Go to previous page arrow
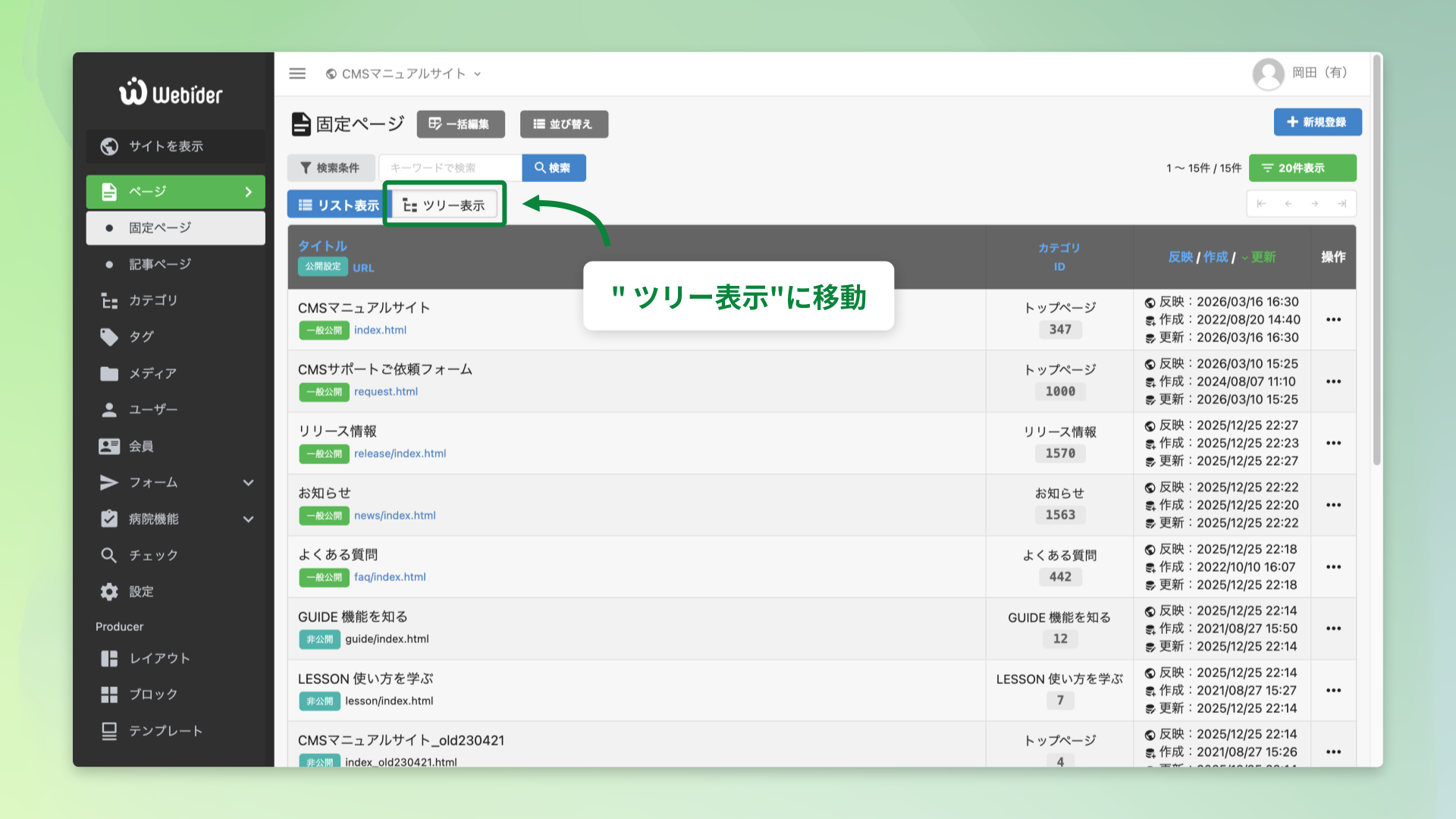The height and width of the screenshot is (819, 1456). point(1288,203)
